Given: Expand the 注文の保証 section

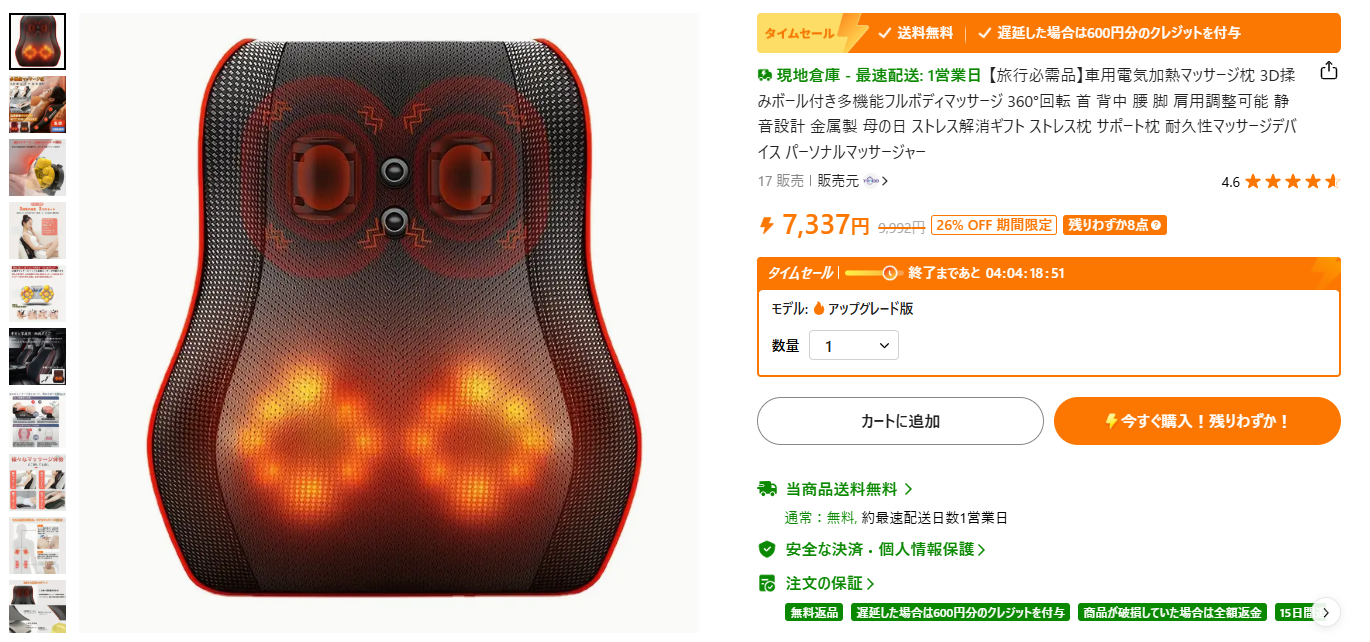Looking at the screenshot, I should pyautogui.click(x=831, y=583).
